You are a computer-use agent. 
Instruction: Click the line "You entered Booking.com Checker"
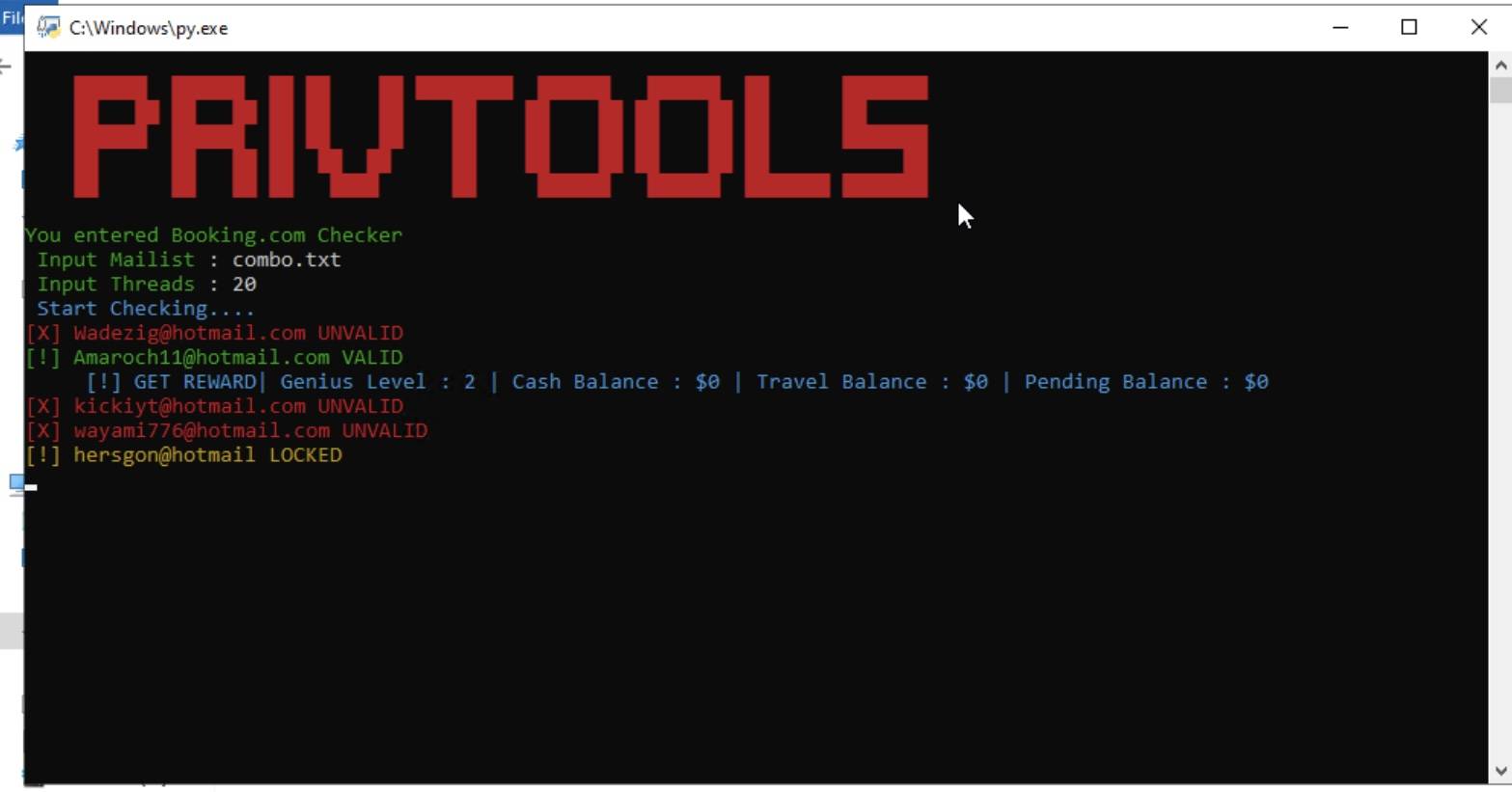tap(213, 235)
